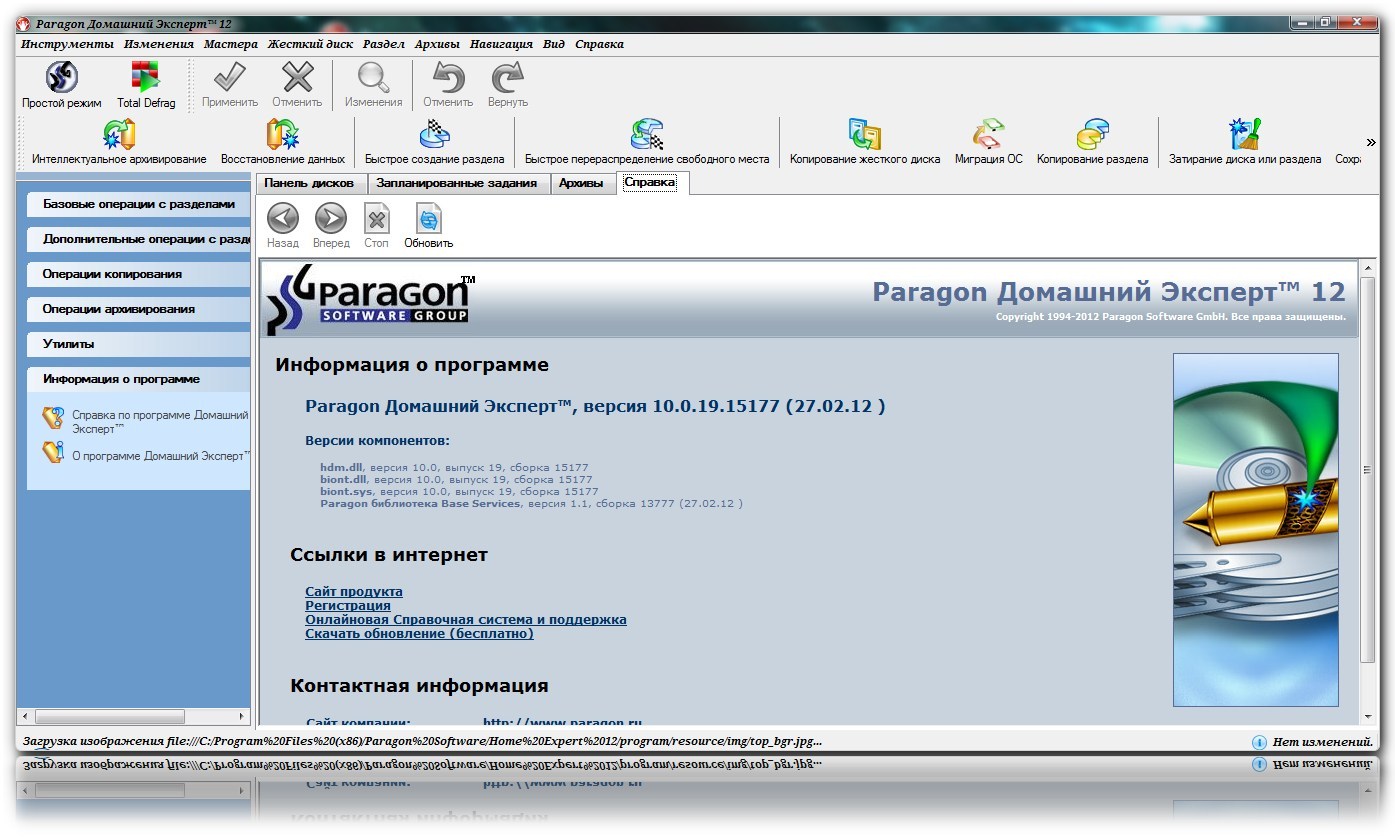Switch to Простой режим (simple mode)
Viewport: 1395px width, 837px height.
pos(62,84)
